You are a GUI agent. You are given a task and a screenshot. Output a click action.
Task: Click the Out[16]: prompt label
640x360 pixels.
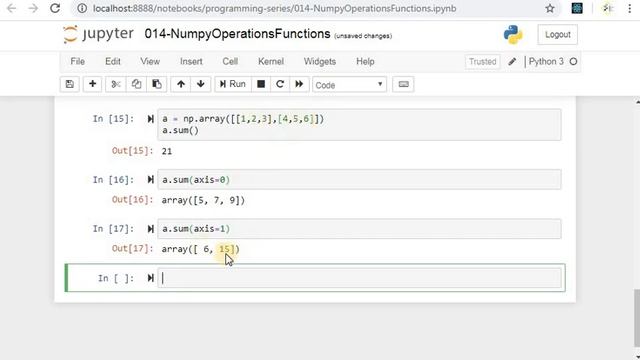click(133, 200)
